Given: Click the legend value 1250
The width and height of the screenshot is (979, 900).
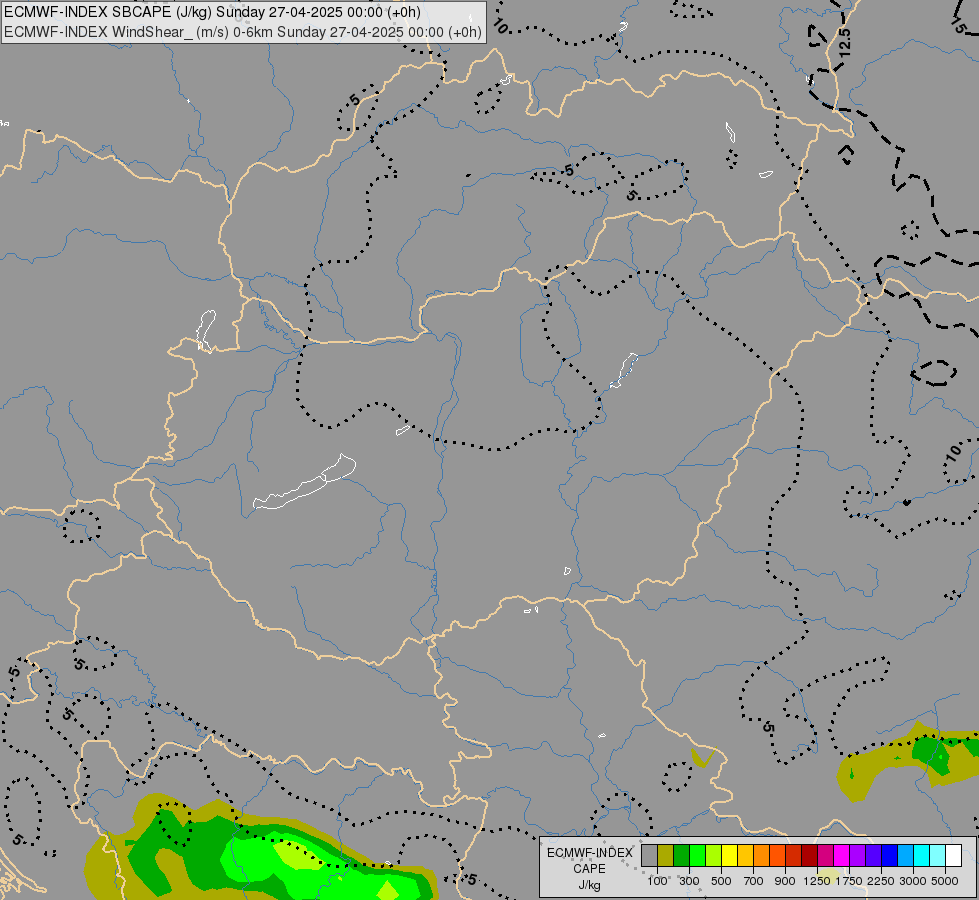Looking at the screenshot, I should click(817, 881).
